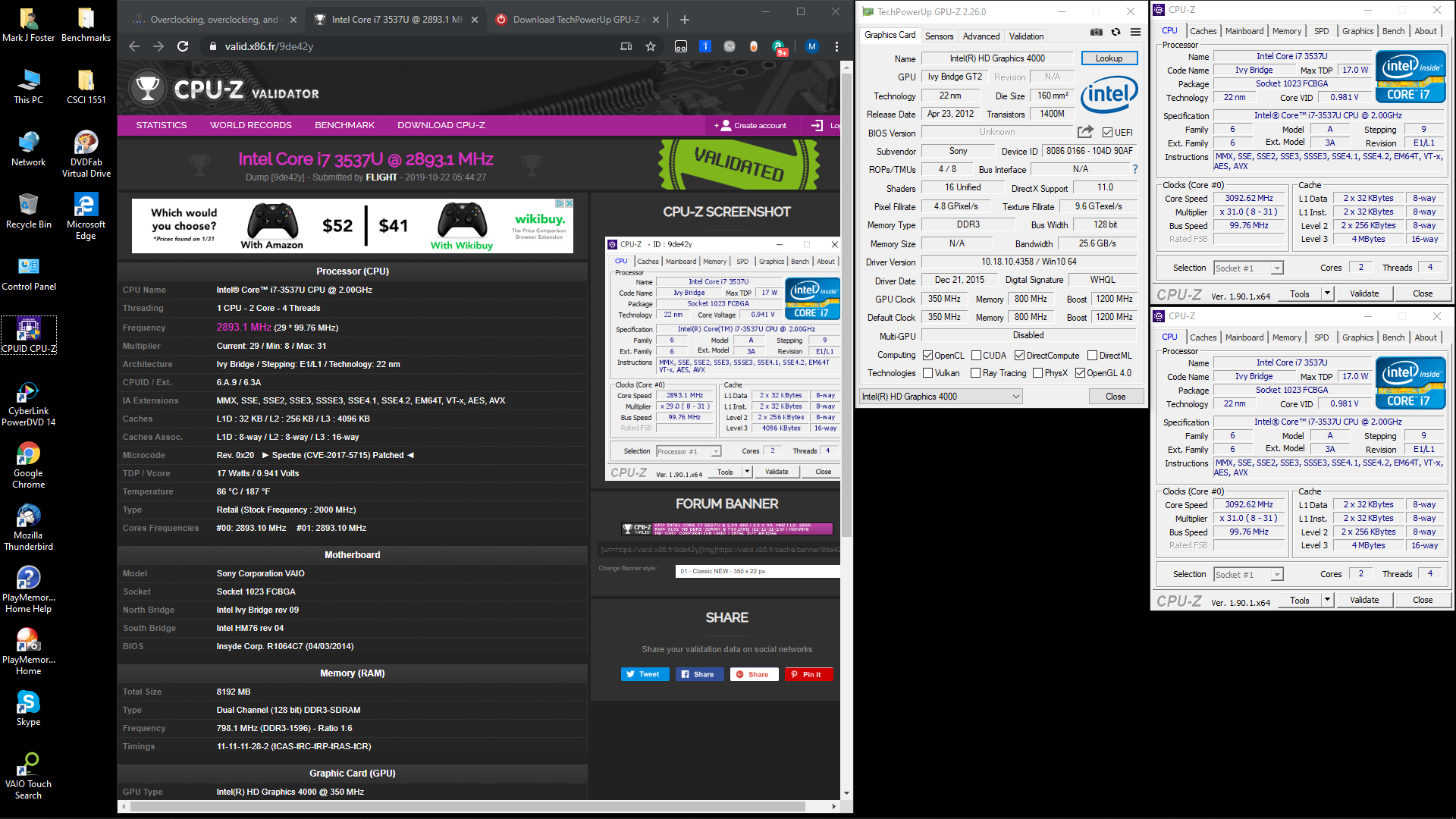Click the scroll-down arrow of page scrollbar
The width and height of the screenshot is (1456, 819).
pyautogui.click(x=846, y=793)
